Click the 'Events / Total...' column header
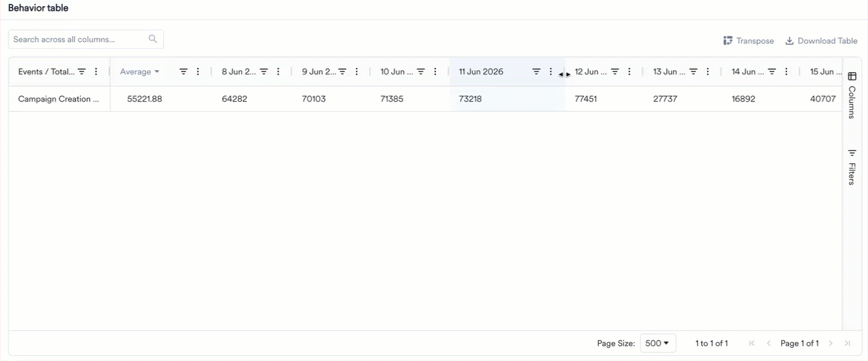Viewport: 868px width, 361px height. coord(46,71)
